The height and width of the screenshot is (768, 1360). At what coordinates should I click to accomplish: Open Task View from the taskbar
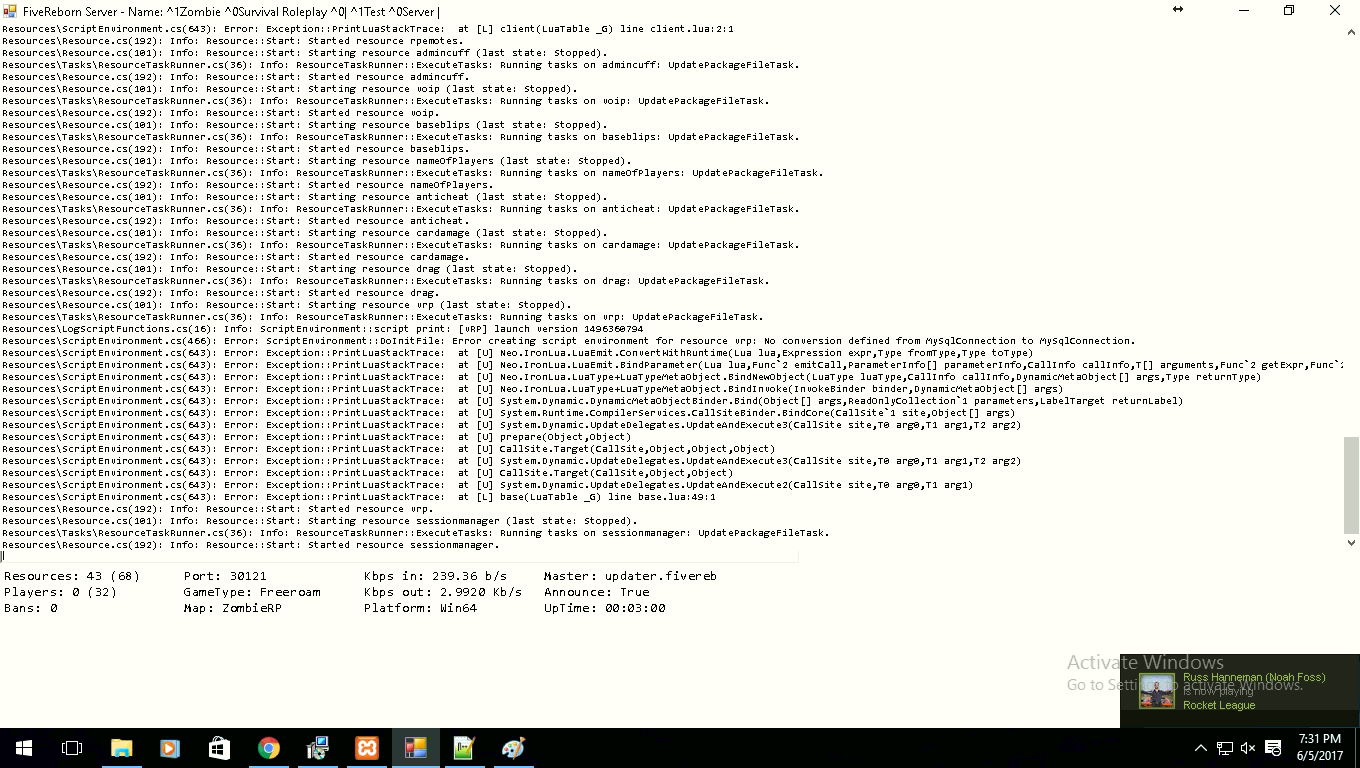point(71,748)
